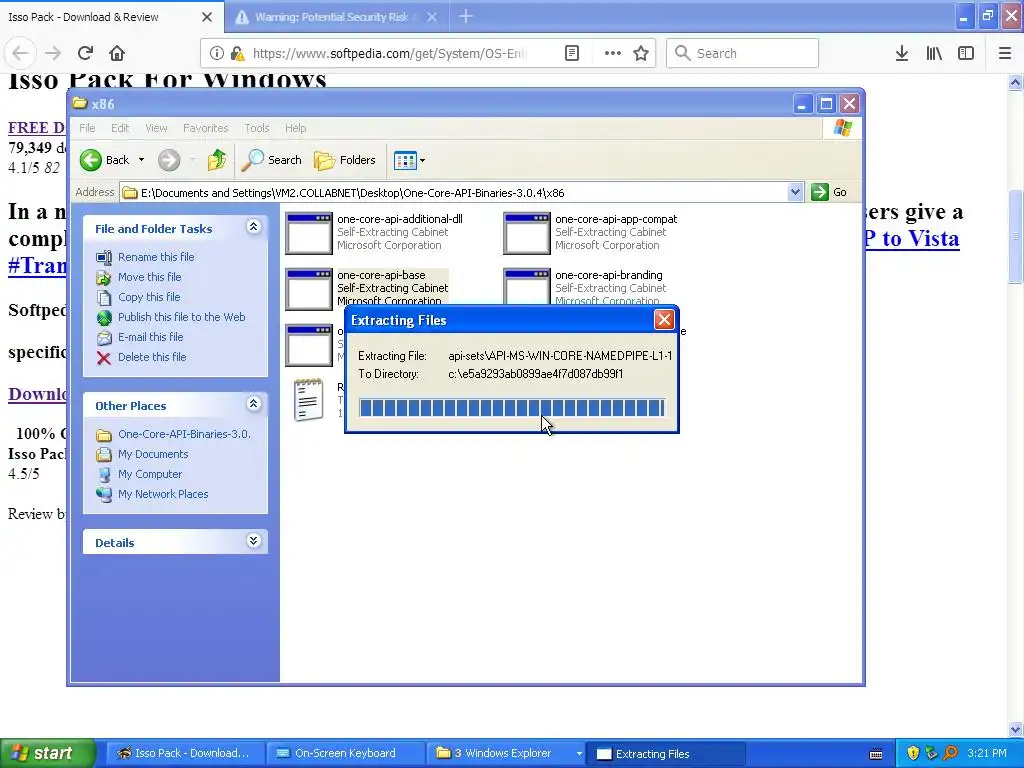Viewport: 1024px width, 768px height.
Task: Open One-Core-API-Binaries-3.0 in Other Places
Action: (184, 434)
